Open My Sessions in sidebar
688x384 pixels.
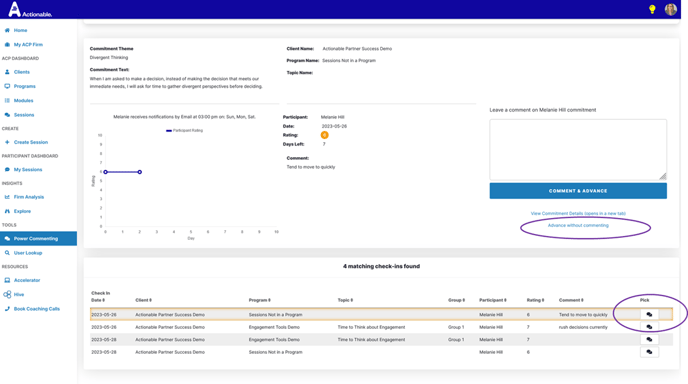[x=28, y=169]
